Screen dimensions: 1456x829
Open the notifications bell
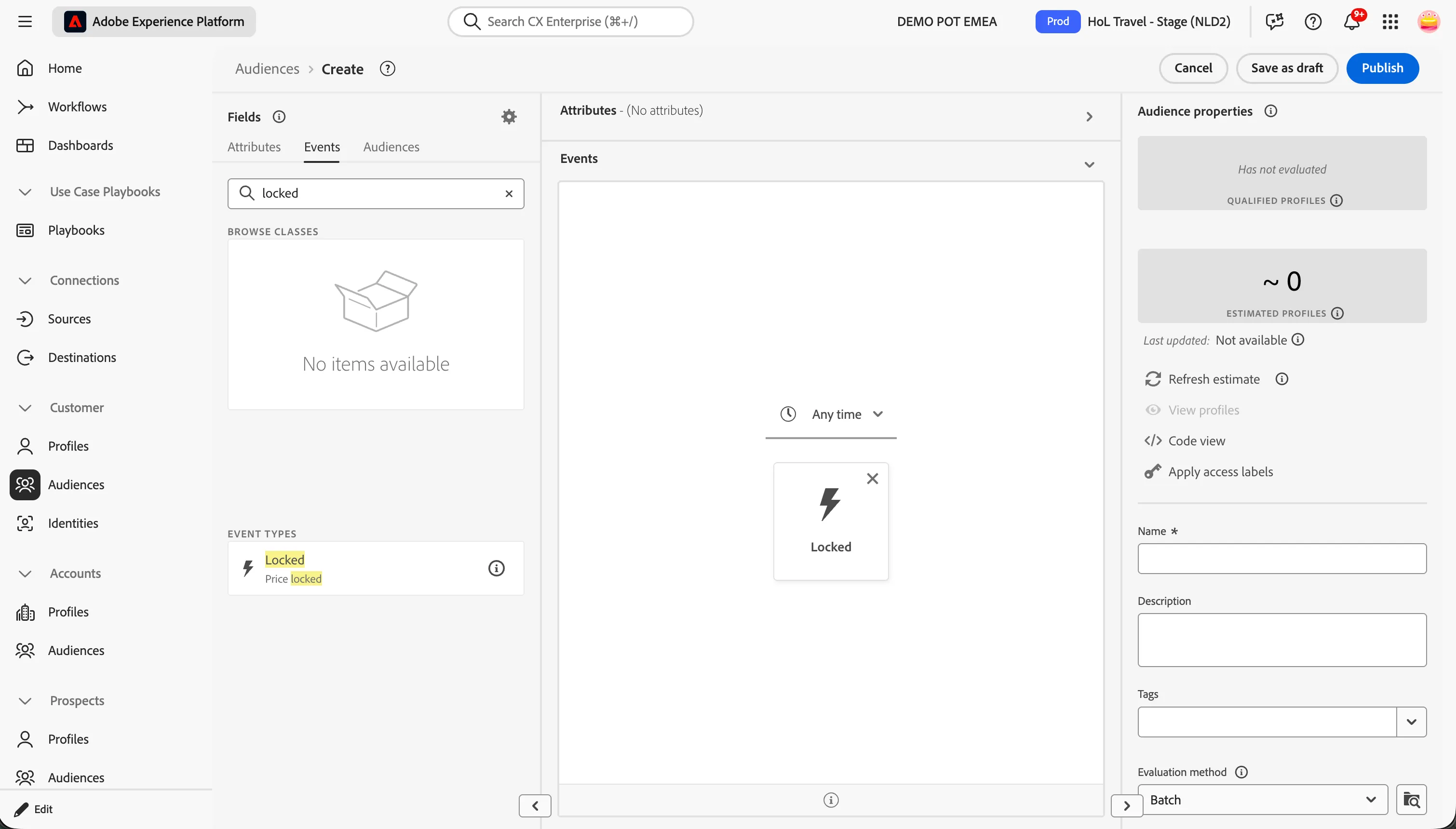pos(1351,22)
